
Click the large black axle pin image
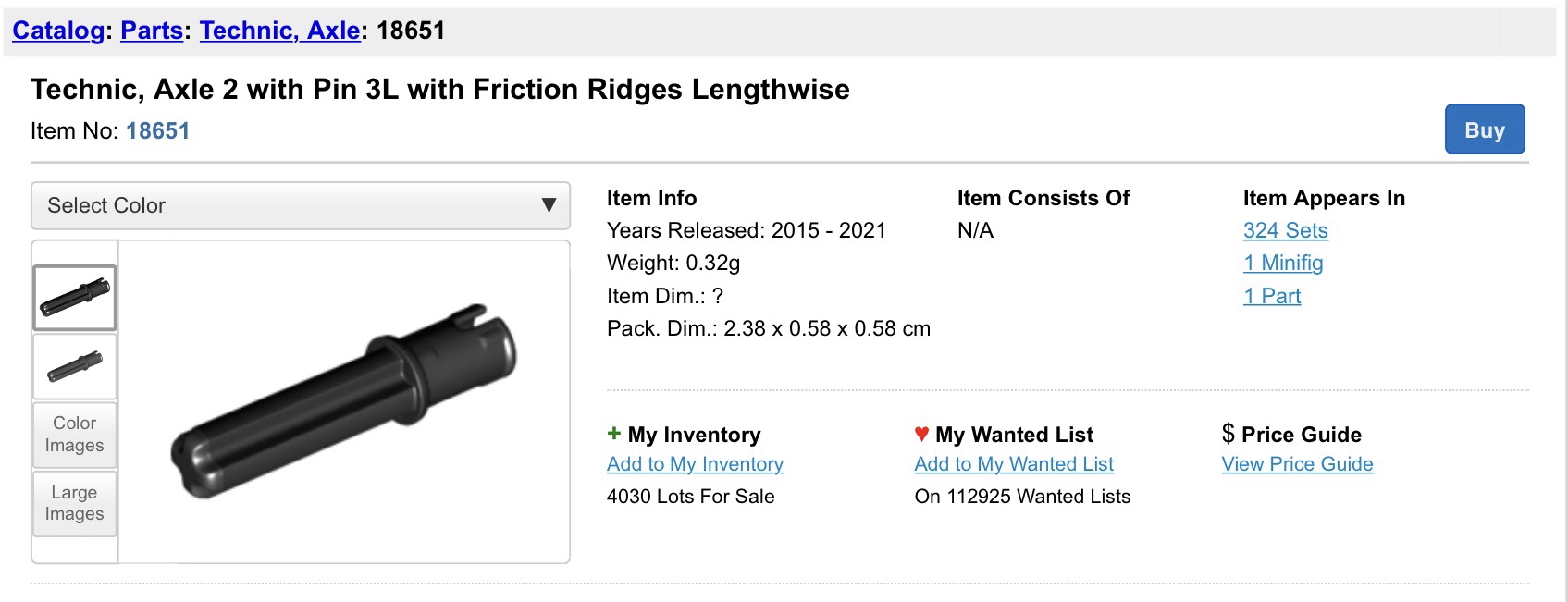[344, 401]
